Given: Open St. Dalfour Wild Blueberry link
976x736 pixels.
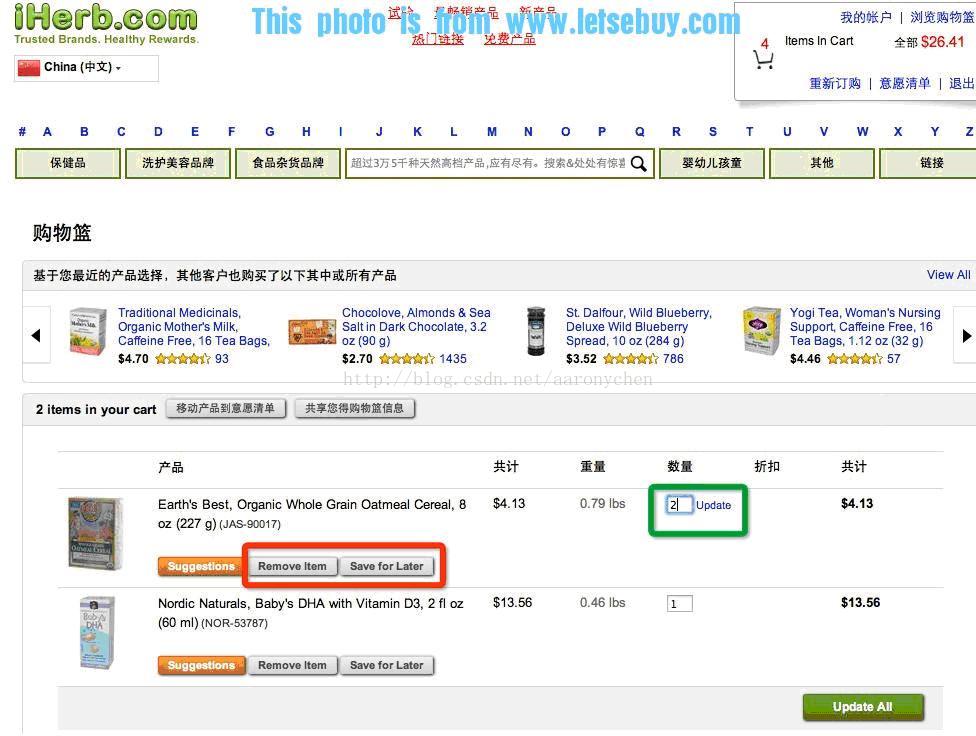Looking at the screenshot, I should pos(639,327).
